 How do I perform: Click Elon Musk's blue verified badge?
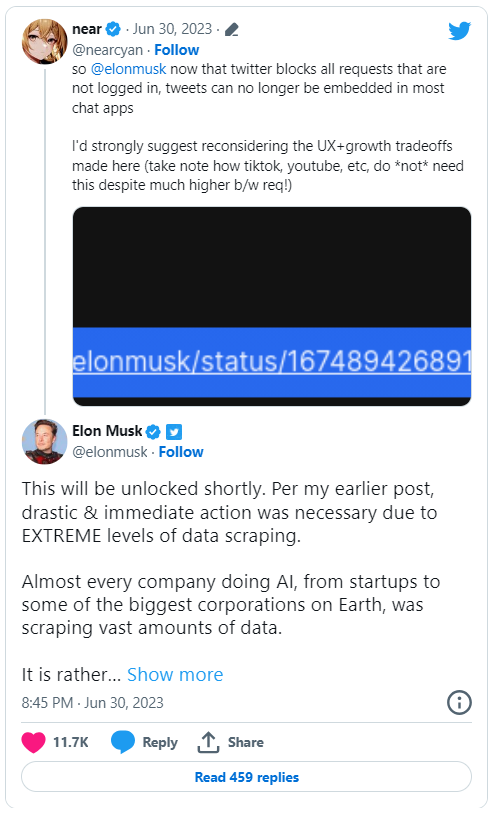pos(153,431)
